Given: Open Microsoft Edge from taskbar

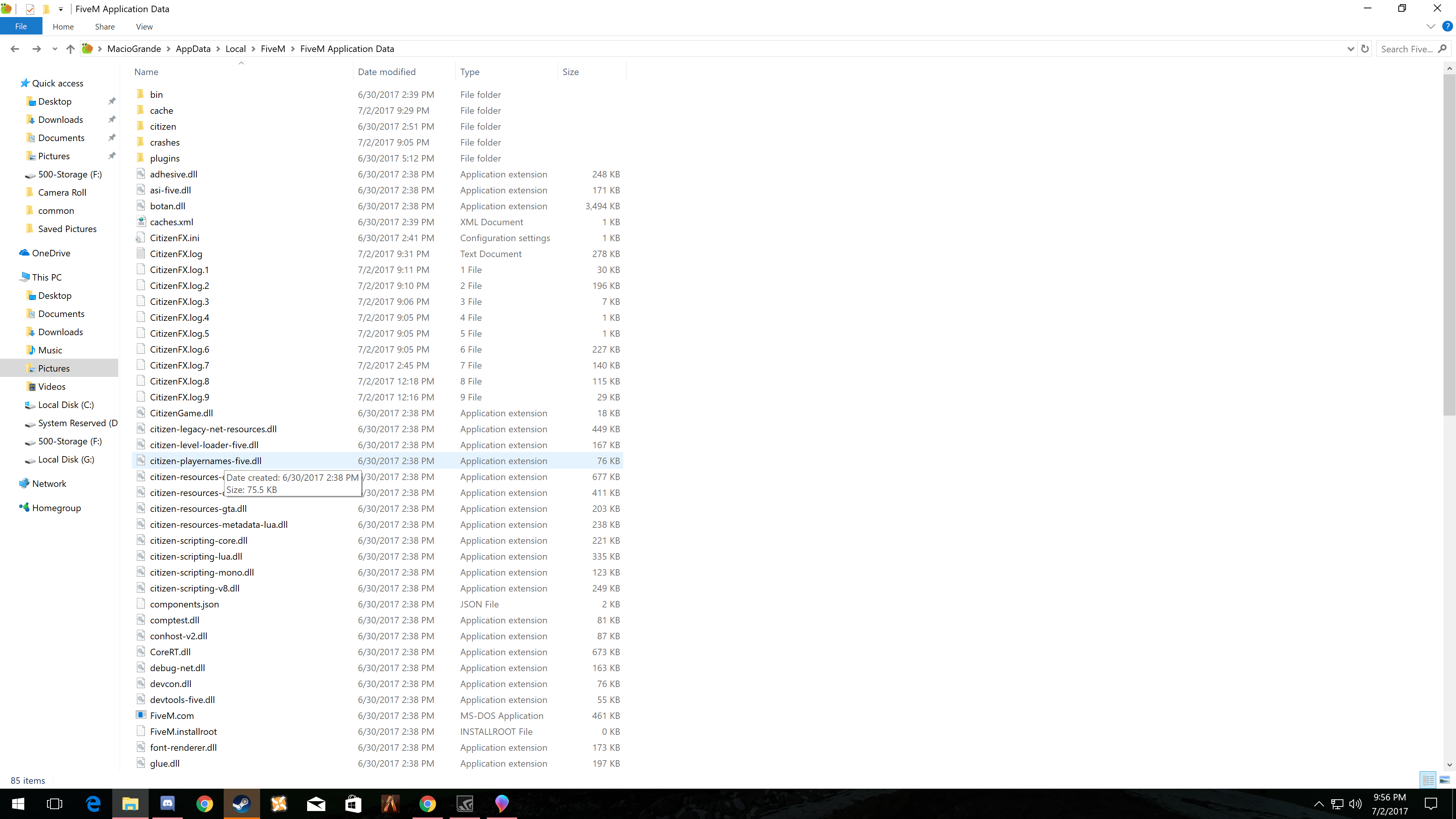Looking at the screenshot, I should point(93,804).
